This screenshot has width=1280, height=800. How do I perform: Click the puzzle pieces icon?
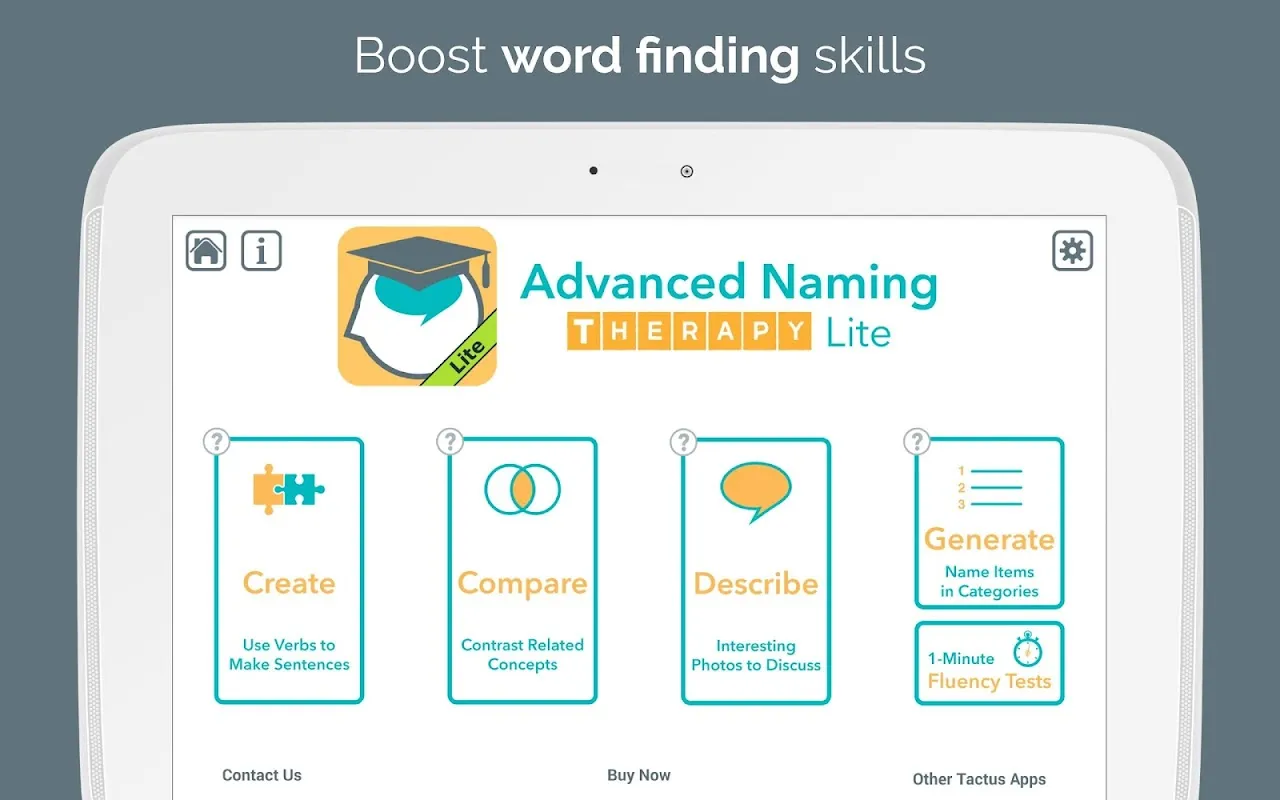tap(289, 489)
